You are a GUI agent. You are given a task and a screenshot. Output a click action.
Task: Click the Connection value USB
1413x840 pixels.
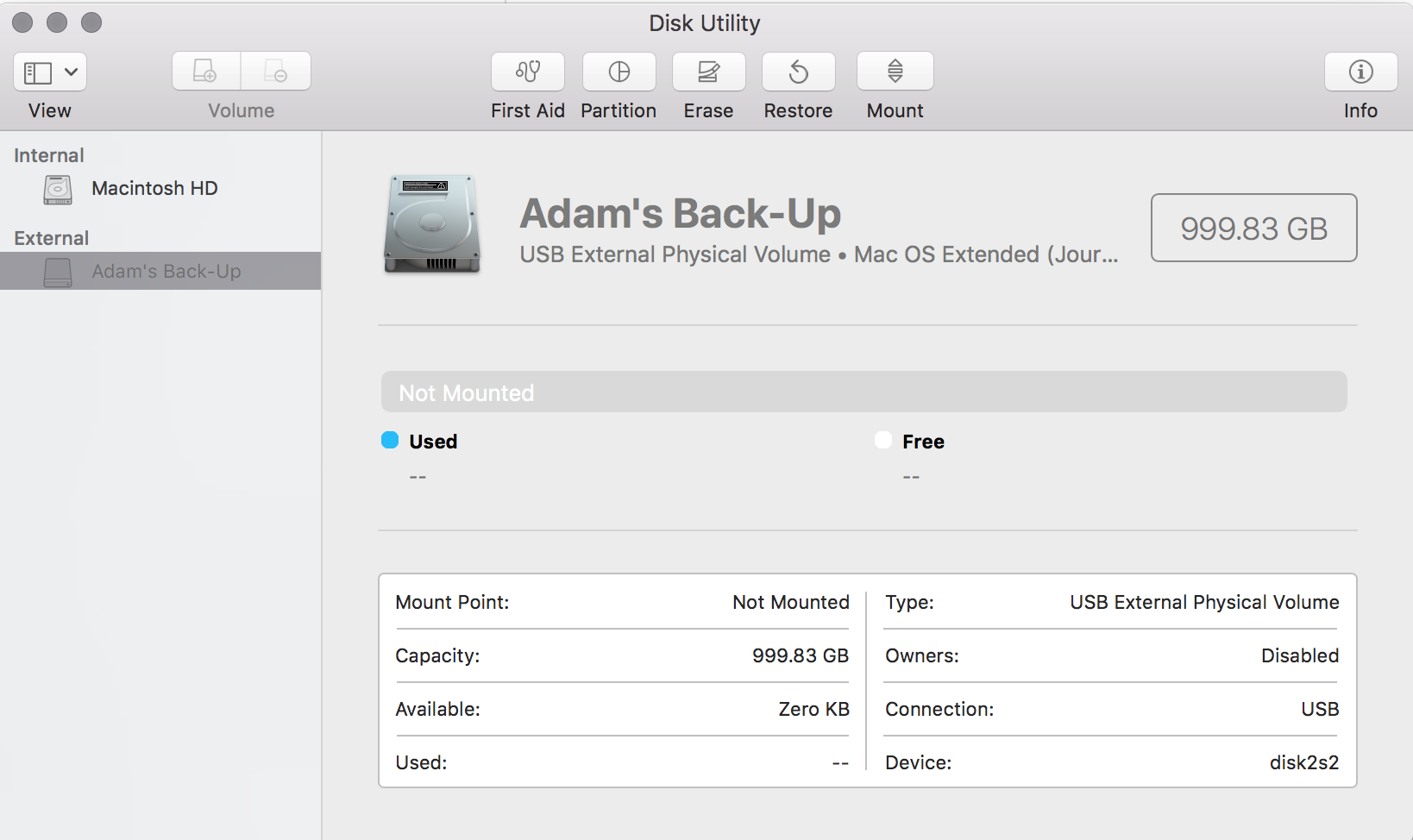1321,709
